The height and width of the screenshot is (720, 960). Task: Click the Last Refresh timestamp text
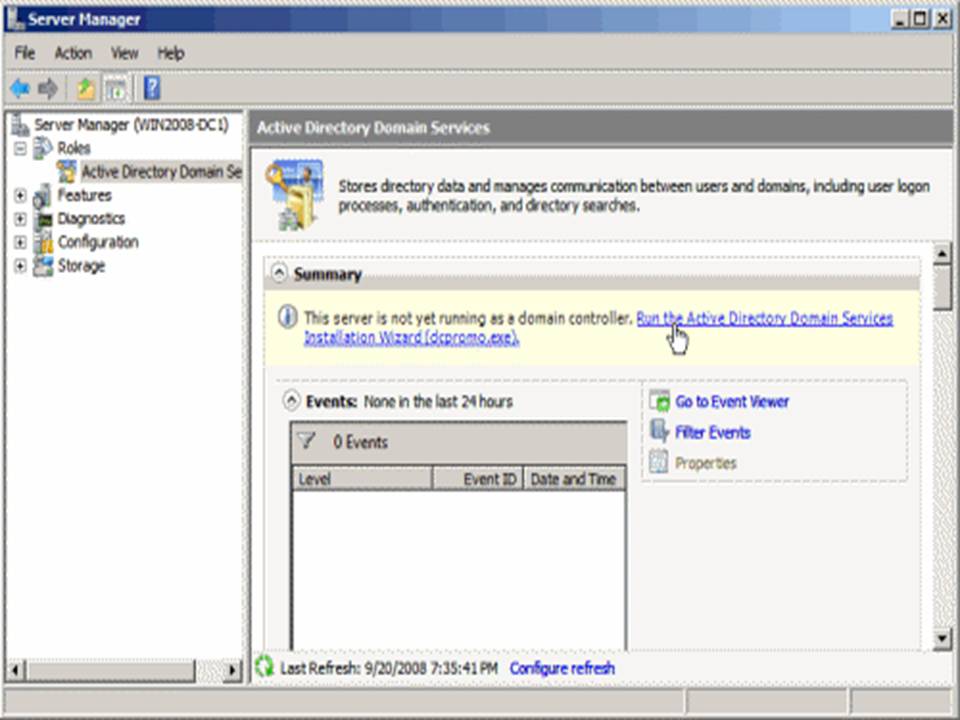[389, 668]
